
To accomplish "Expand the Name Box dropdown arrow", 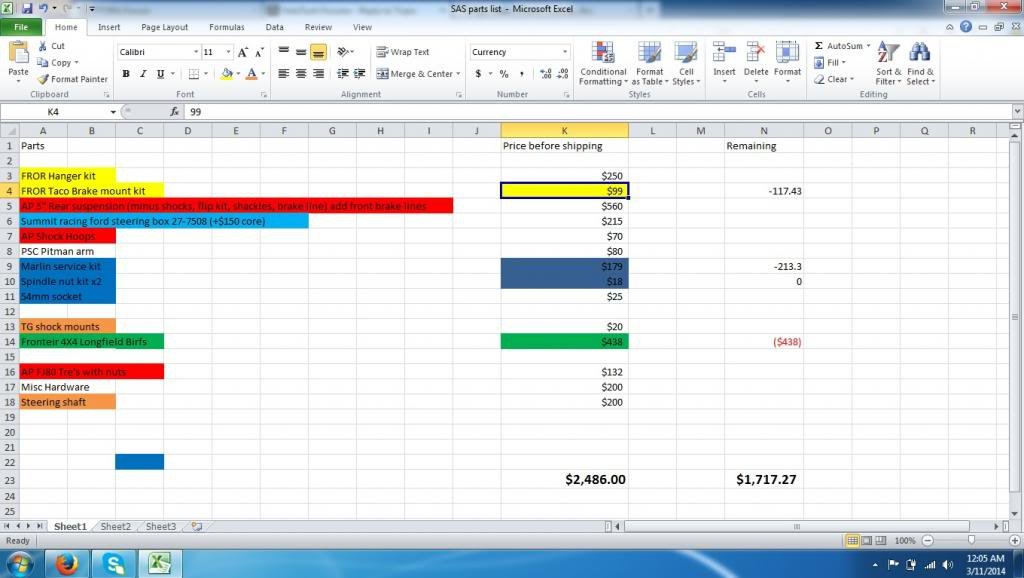I will [113, 112].
